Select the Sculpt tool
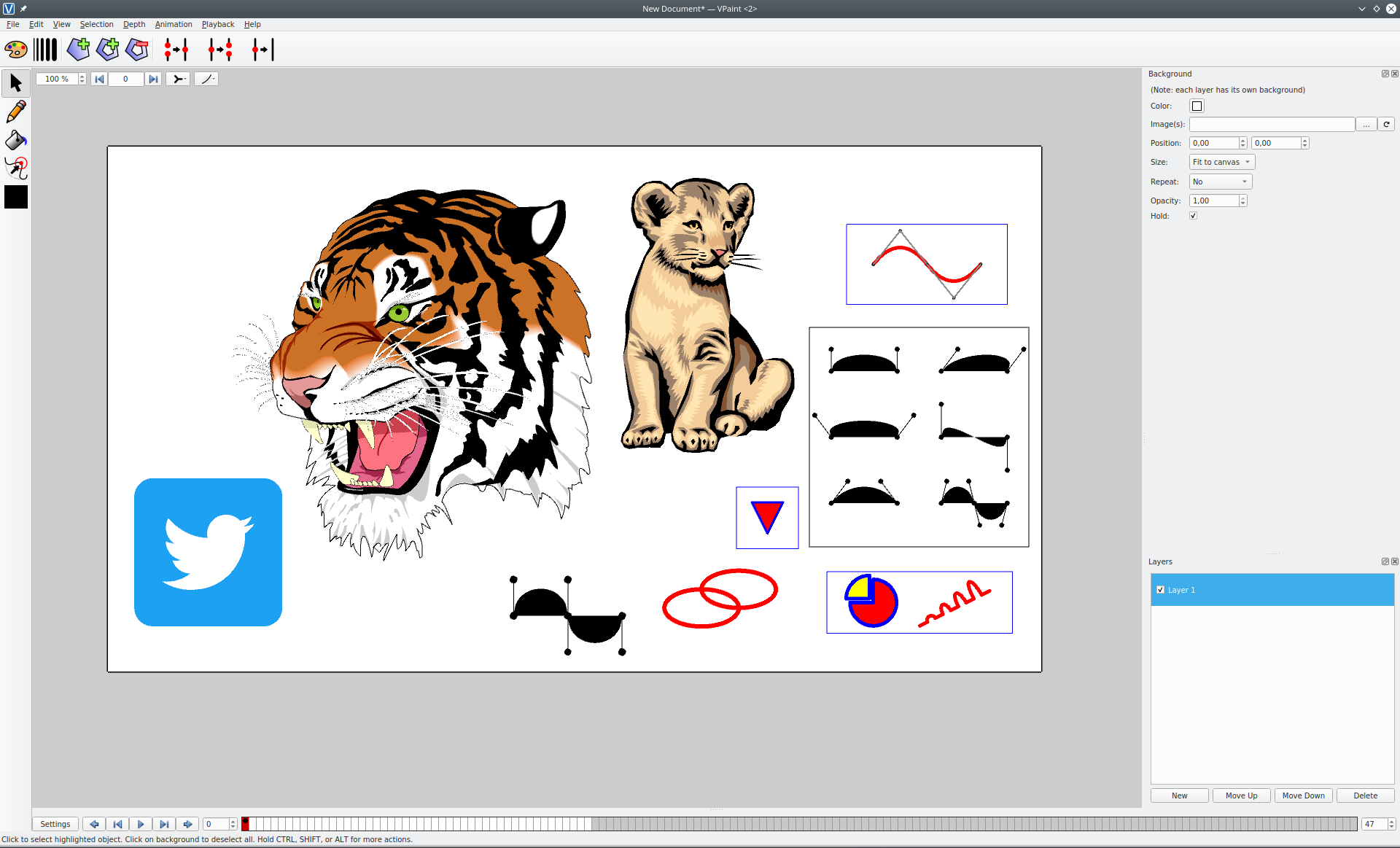1400x848 pixels. [x=16, y=168]
